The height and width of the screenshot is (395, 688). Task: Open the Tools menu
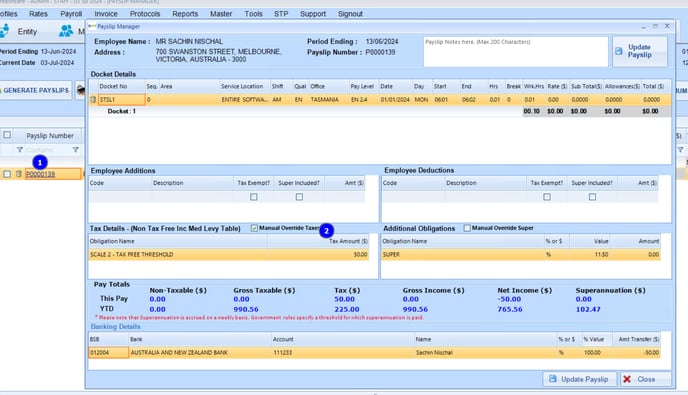[x=253, y=14]
